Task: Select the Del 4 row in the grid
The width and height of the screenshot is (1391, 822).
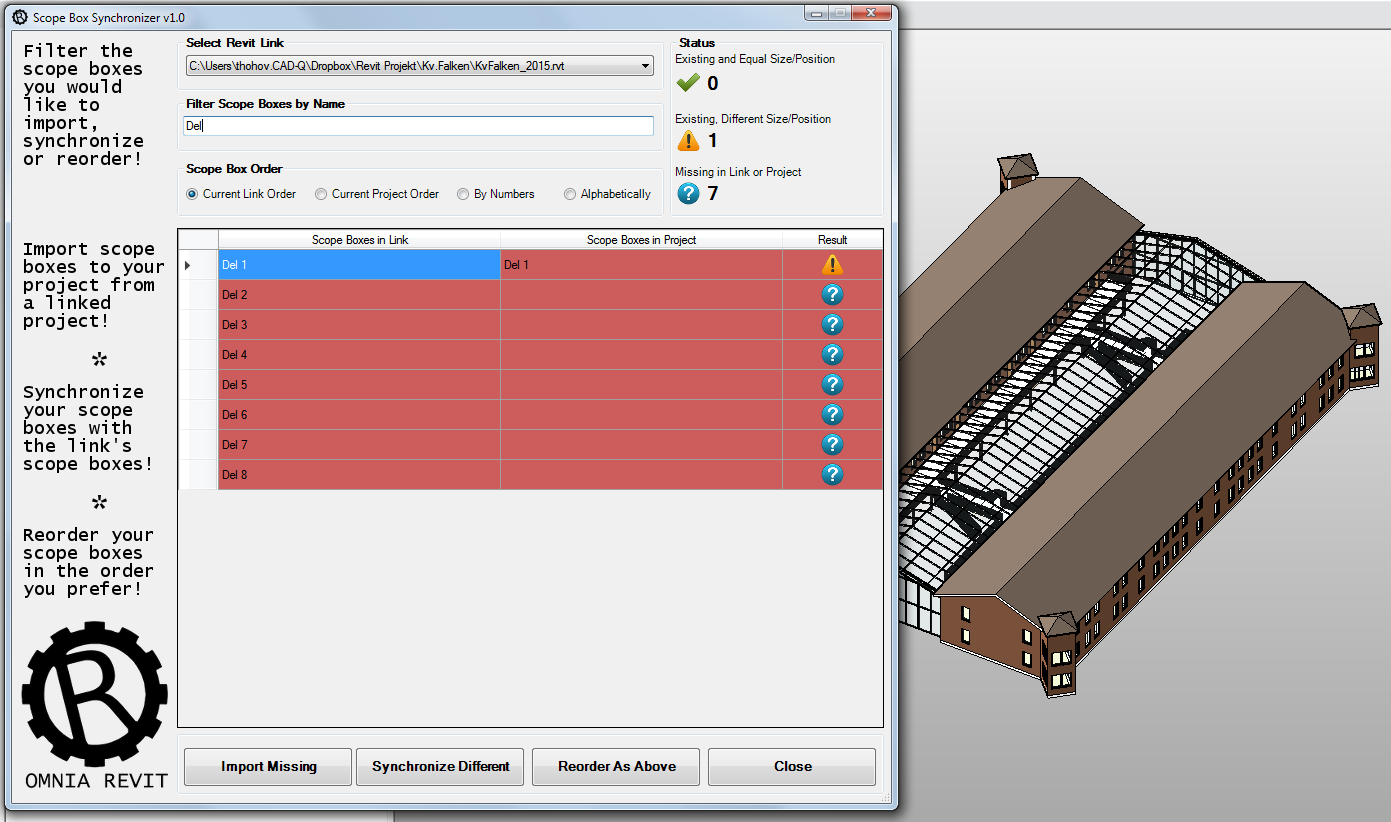Action: (350, 354)
